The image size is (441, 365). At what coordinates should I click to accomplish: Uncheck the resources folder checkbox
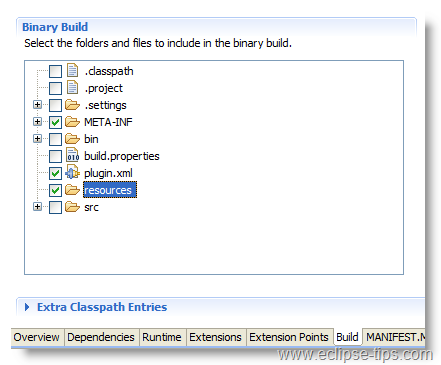[x=55, y=190]
